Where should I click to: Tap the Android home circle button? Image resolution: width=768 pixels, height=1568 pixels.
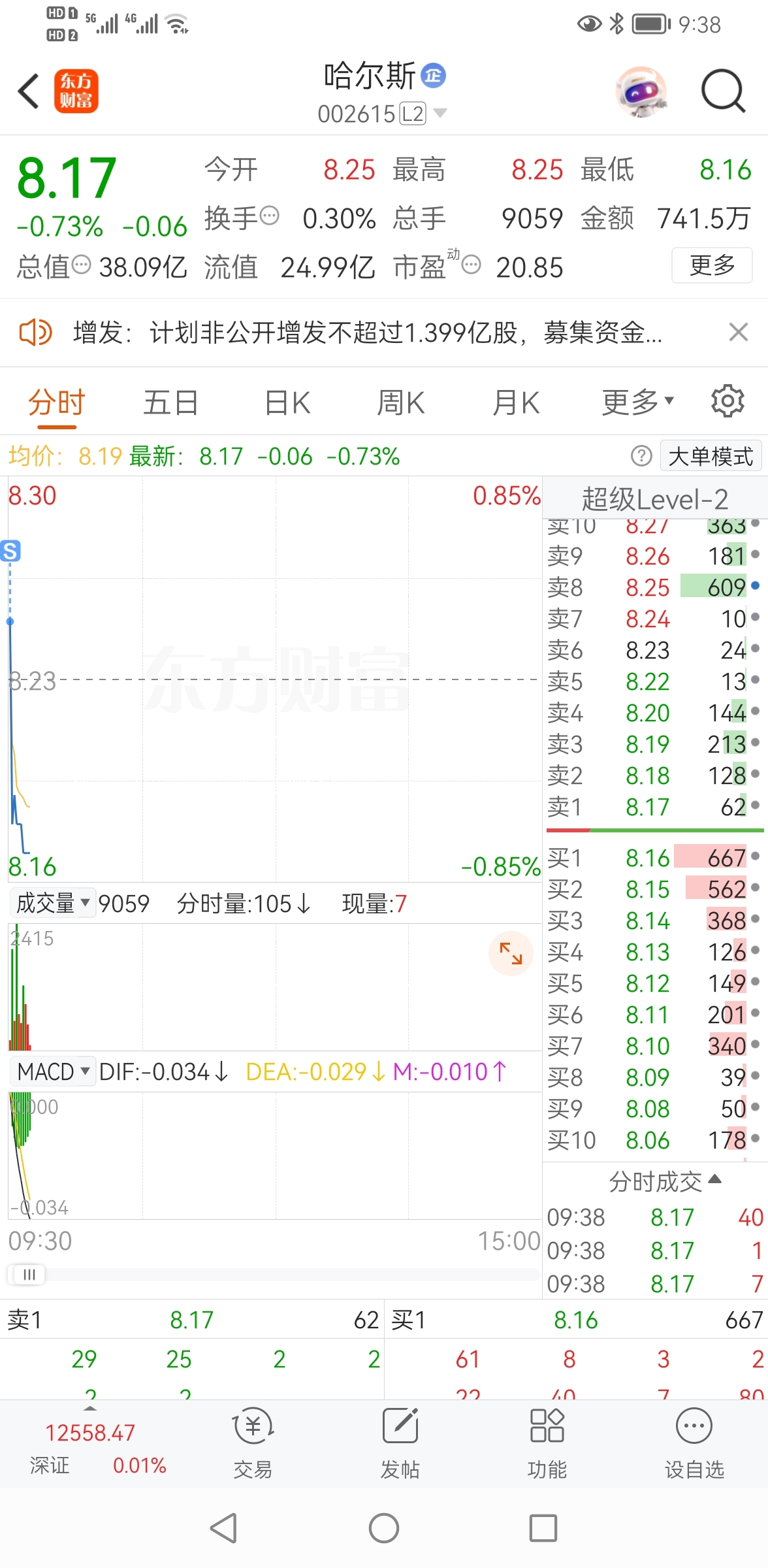coord(384,1529)
